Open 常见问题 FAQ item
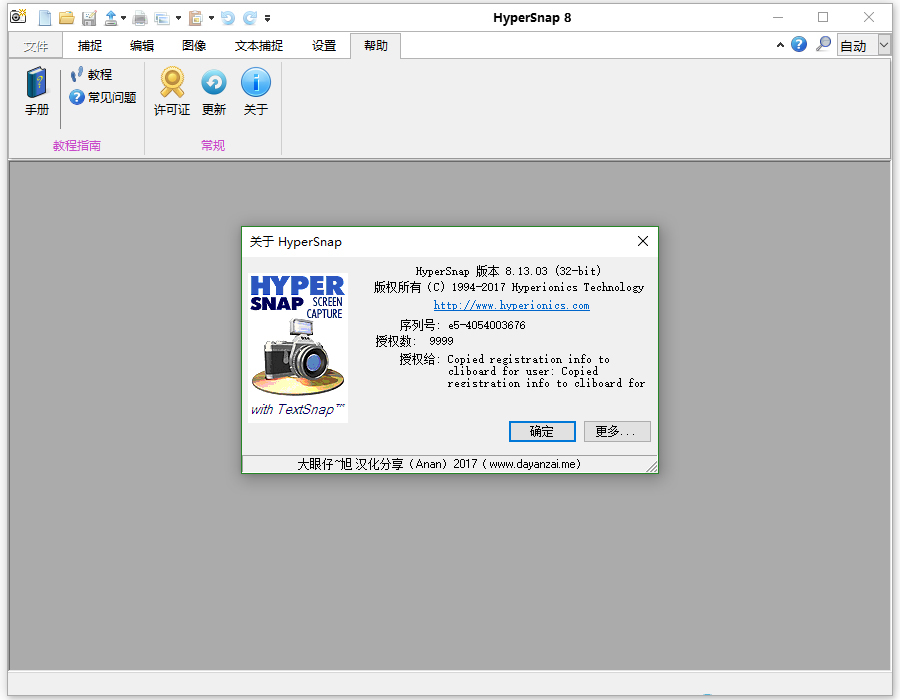 click(x=103, y=97)
